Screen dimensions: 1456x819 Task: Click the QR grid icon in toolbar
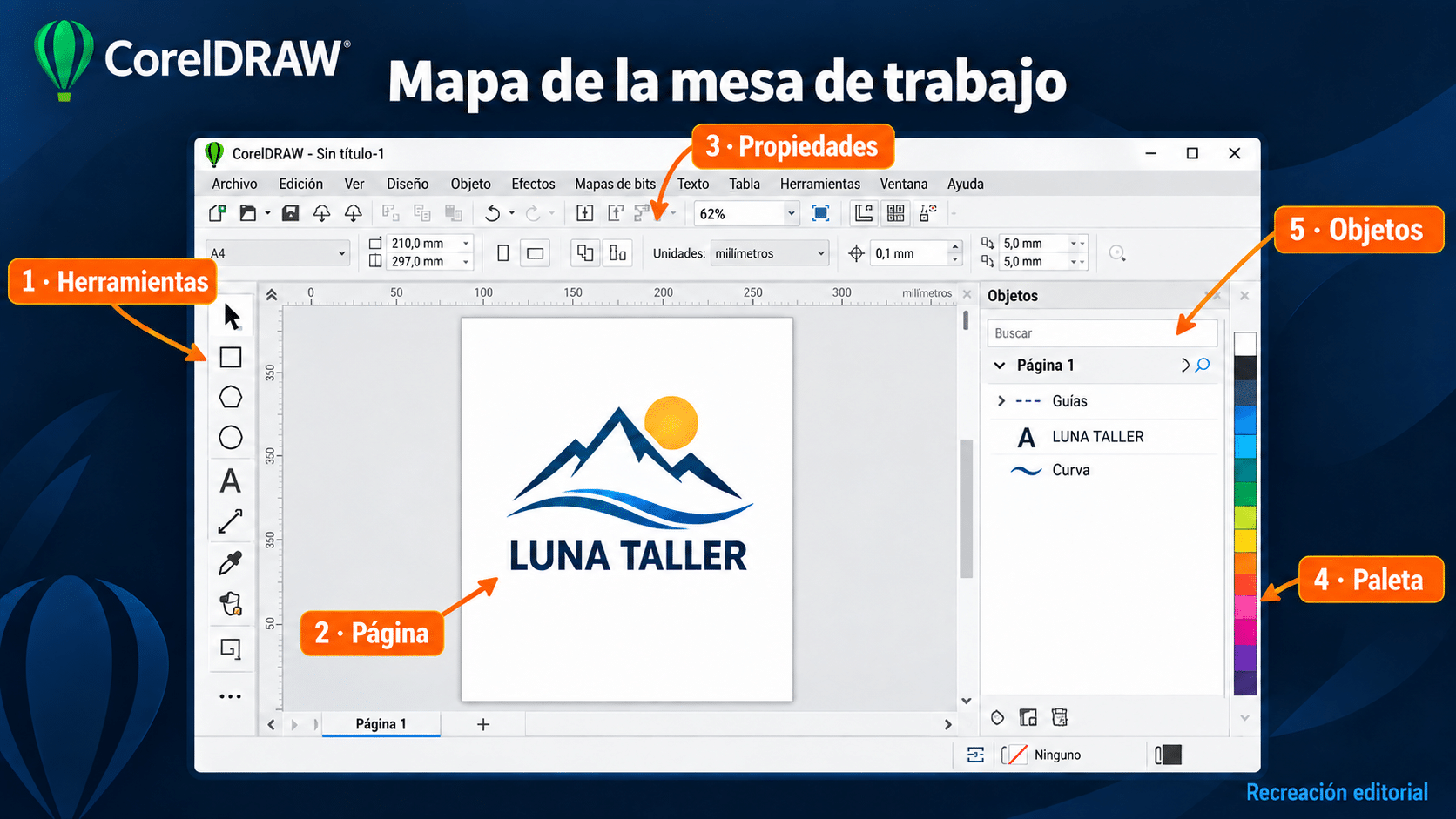click(x=895, y=213)
